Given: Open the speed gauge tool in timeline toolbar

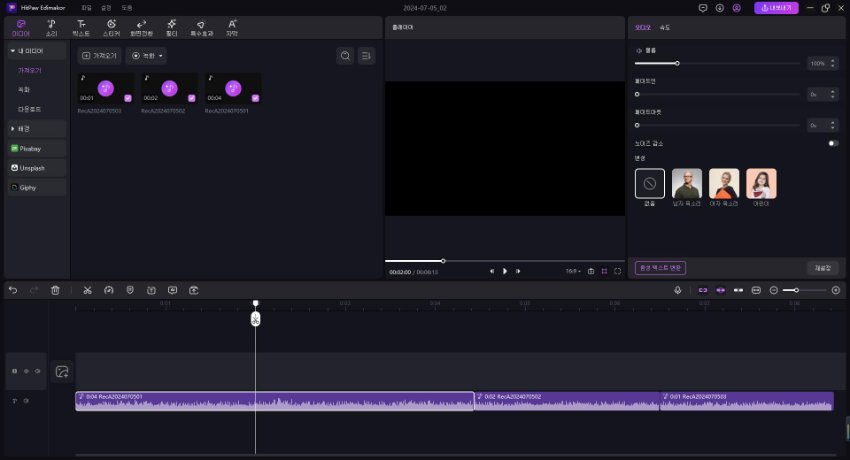Looking at the screenshot, I should (x=109, y=290).
